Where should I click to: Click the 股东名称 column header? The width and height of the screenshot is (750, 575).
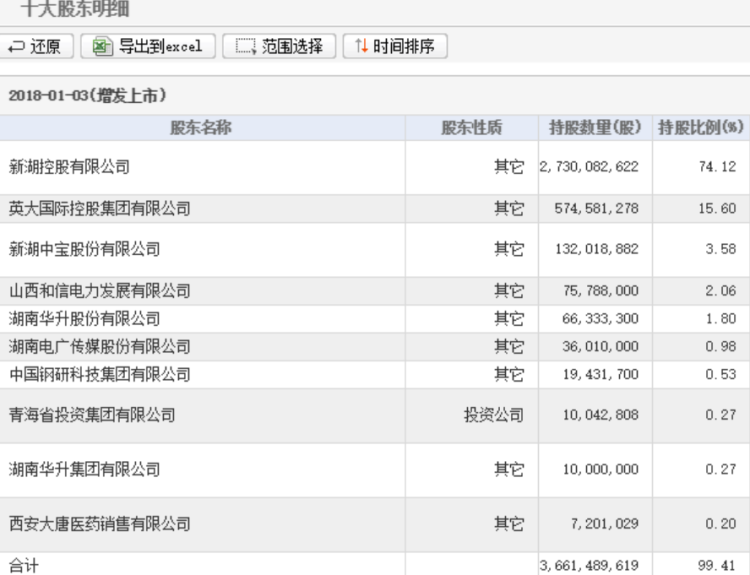(201, 128)
